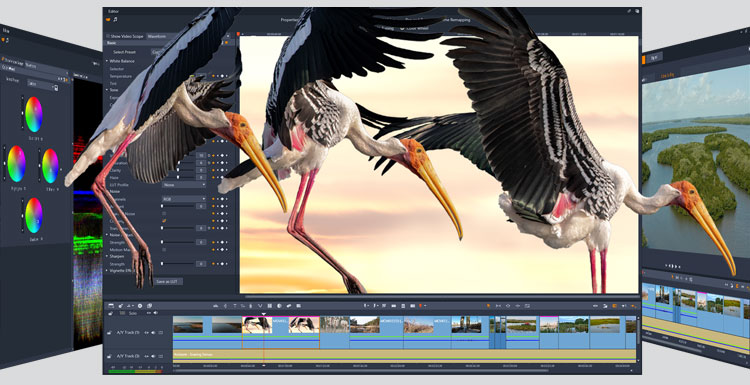This screenshot has width=750, height=385.
Task: Mute the first A/V Track speaker icon
Action: (x=154, y=332)
